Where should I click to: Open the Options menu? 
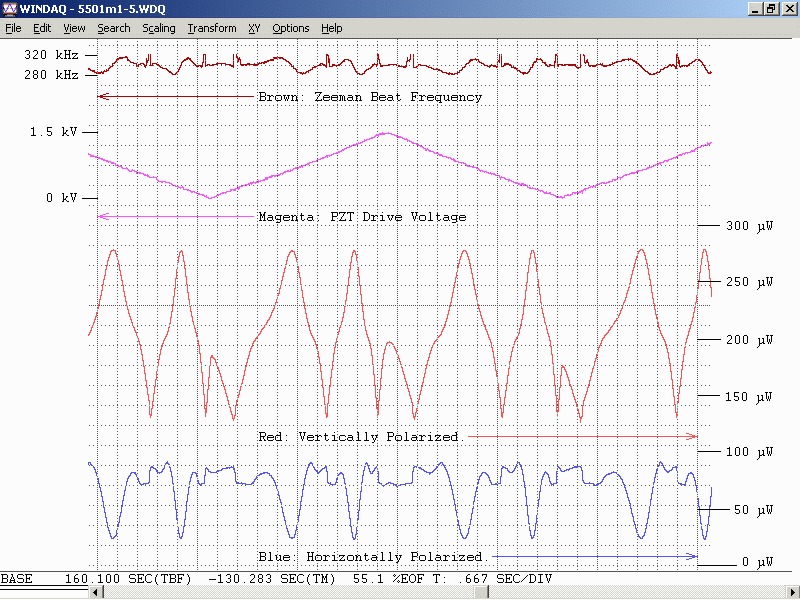(291, 28)
